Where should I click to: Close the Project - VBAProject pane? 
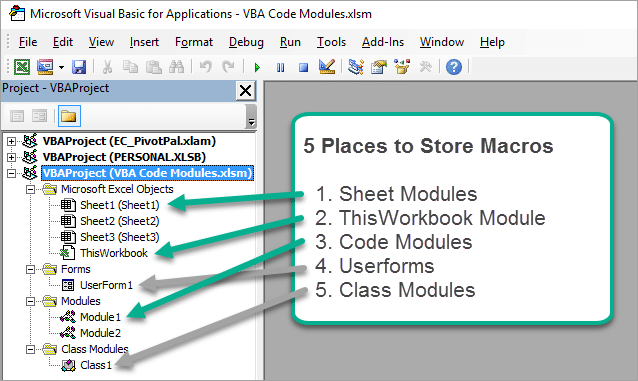(246, 90)
